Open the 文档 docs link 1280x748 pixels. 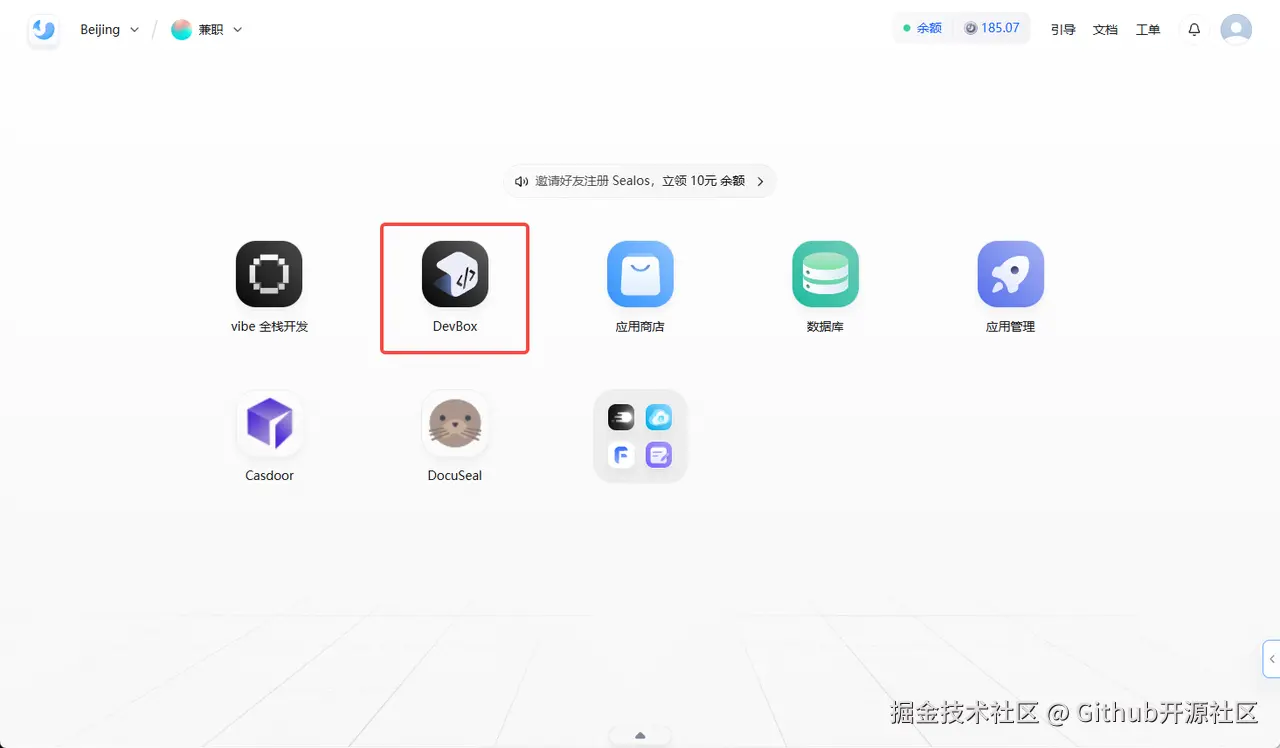1105,30
